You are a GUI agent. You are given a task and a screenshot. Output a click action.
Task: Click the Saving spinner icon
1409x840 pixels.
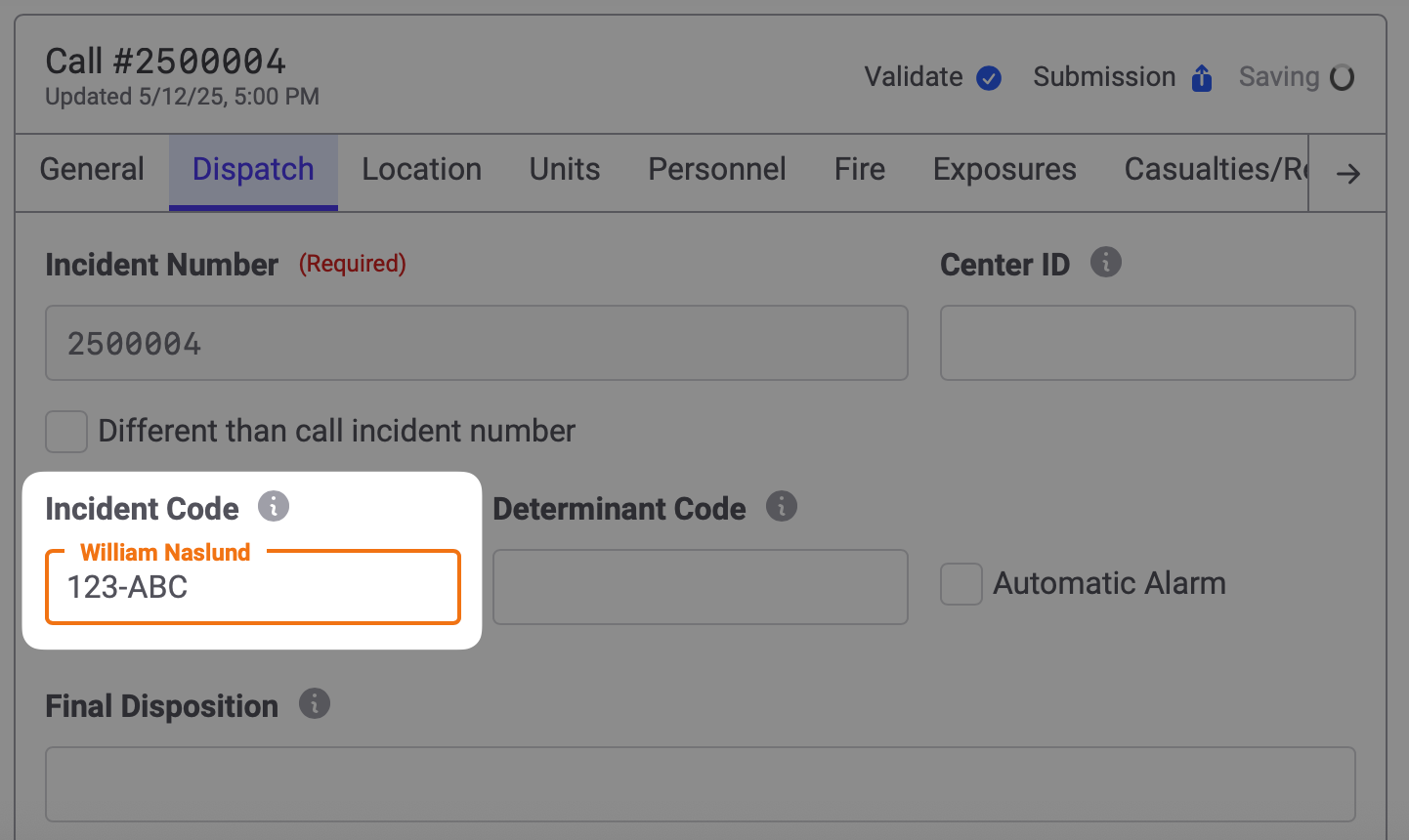tap(1343, 77)
